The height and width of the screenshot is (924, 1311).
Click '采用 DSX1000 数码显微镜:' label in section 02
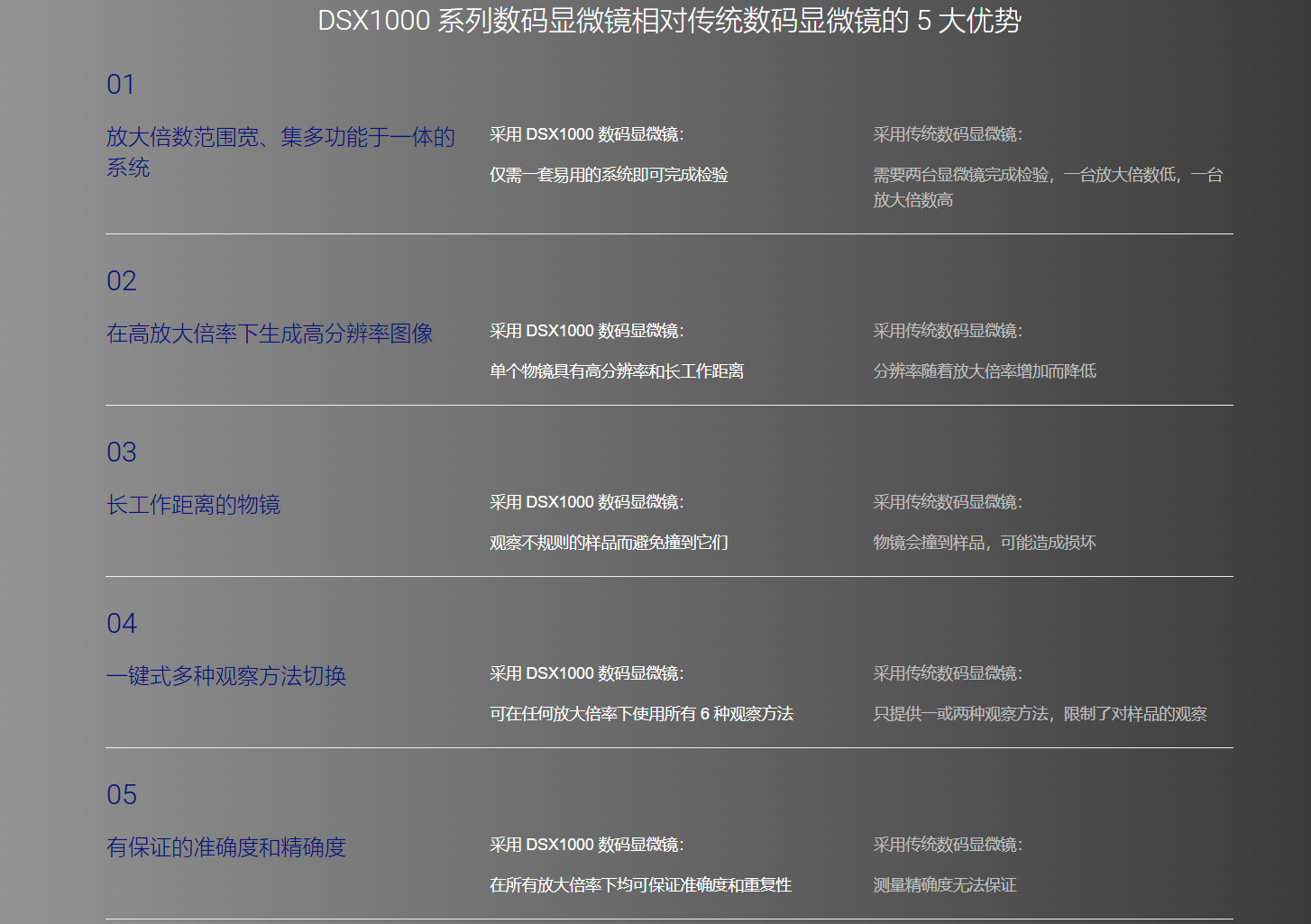point(587,331)
